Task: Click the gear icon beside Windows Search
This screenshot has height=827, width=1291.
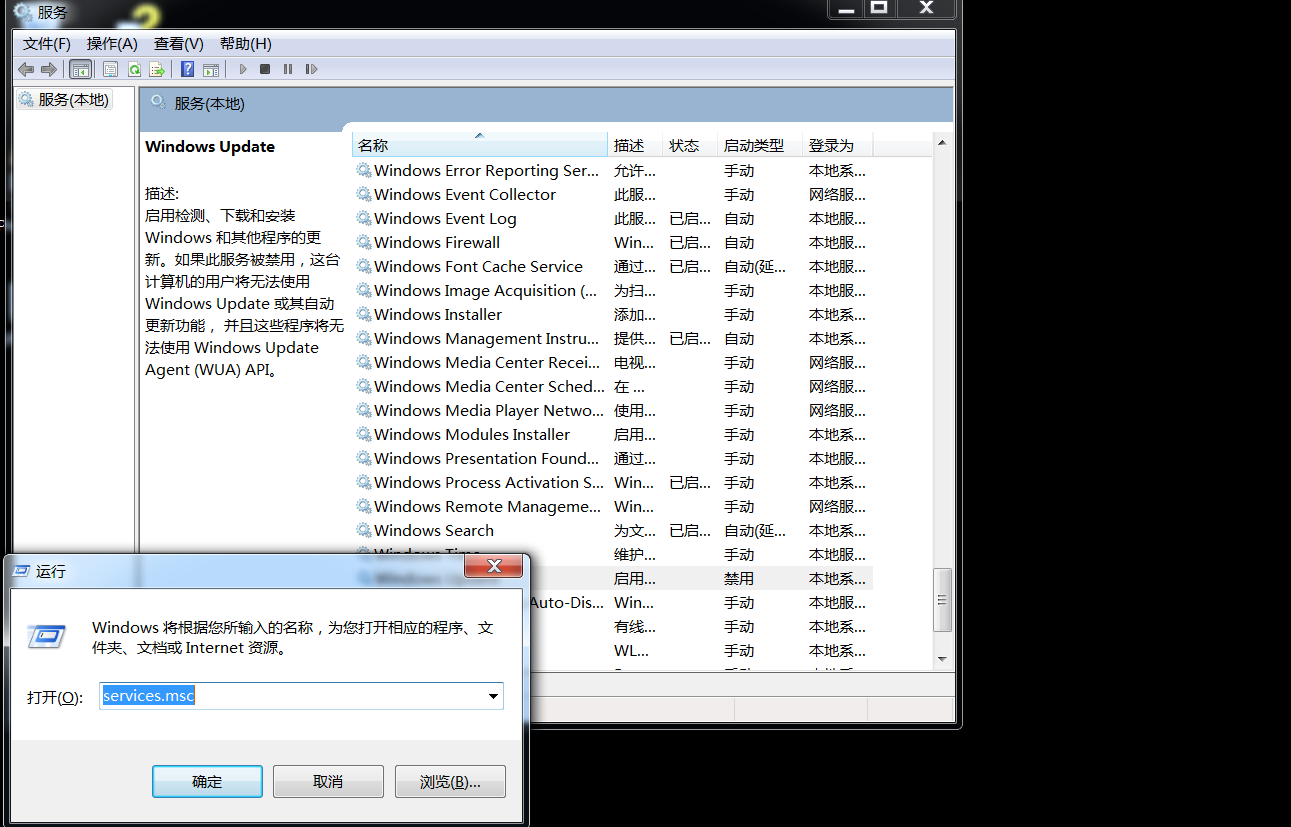Action: [x=364, y=530]
